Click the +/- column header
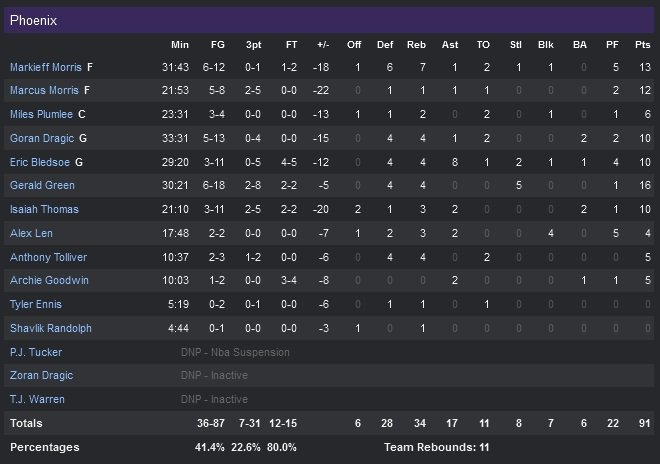 point(322,45)
